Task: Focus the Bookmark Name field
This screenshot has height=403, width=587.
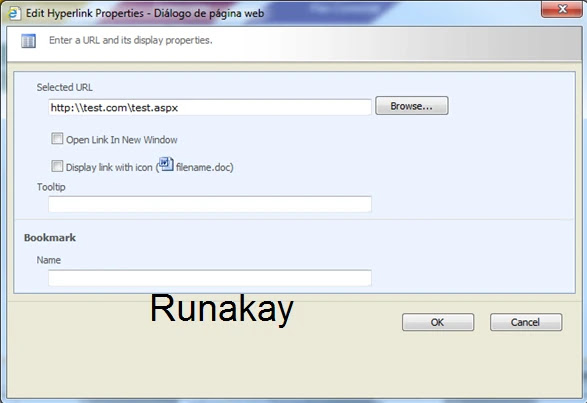Action: pyautogui.click(x=210, y=278)
